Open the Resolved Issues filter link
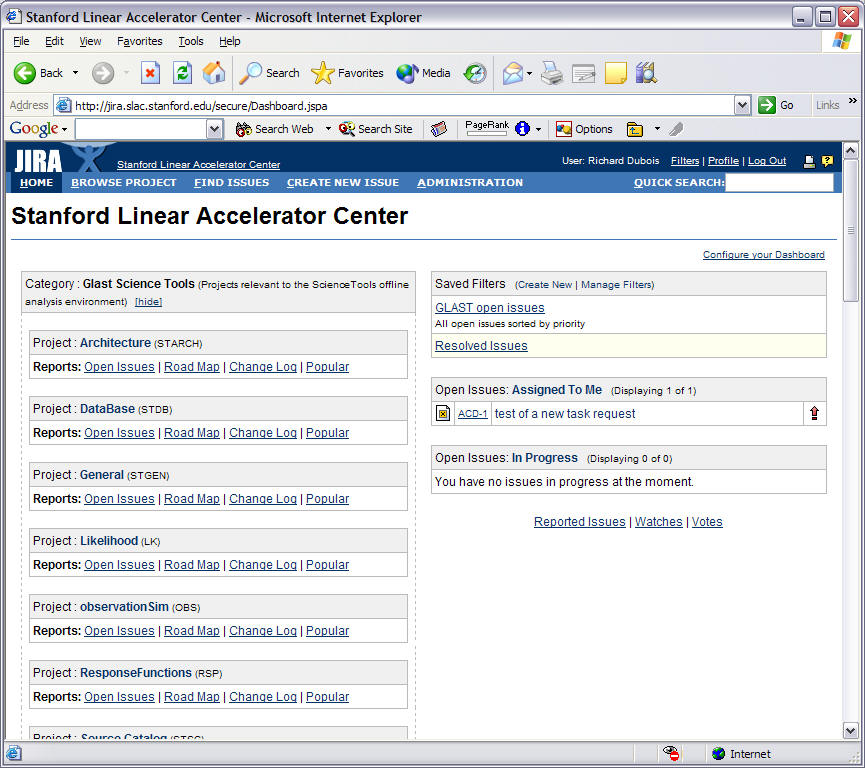 pyautogui.click(x=481, y=346)
